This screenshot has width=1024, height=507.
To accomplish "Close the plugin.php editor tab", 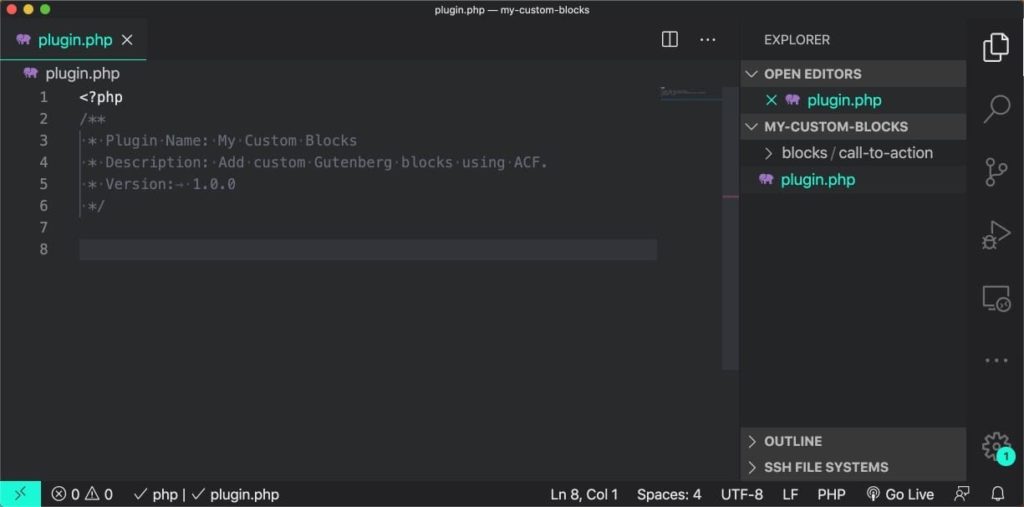I will coord(127,40).
